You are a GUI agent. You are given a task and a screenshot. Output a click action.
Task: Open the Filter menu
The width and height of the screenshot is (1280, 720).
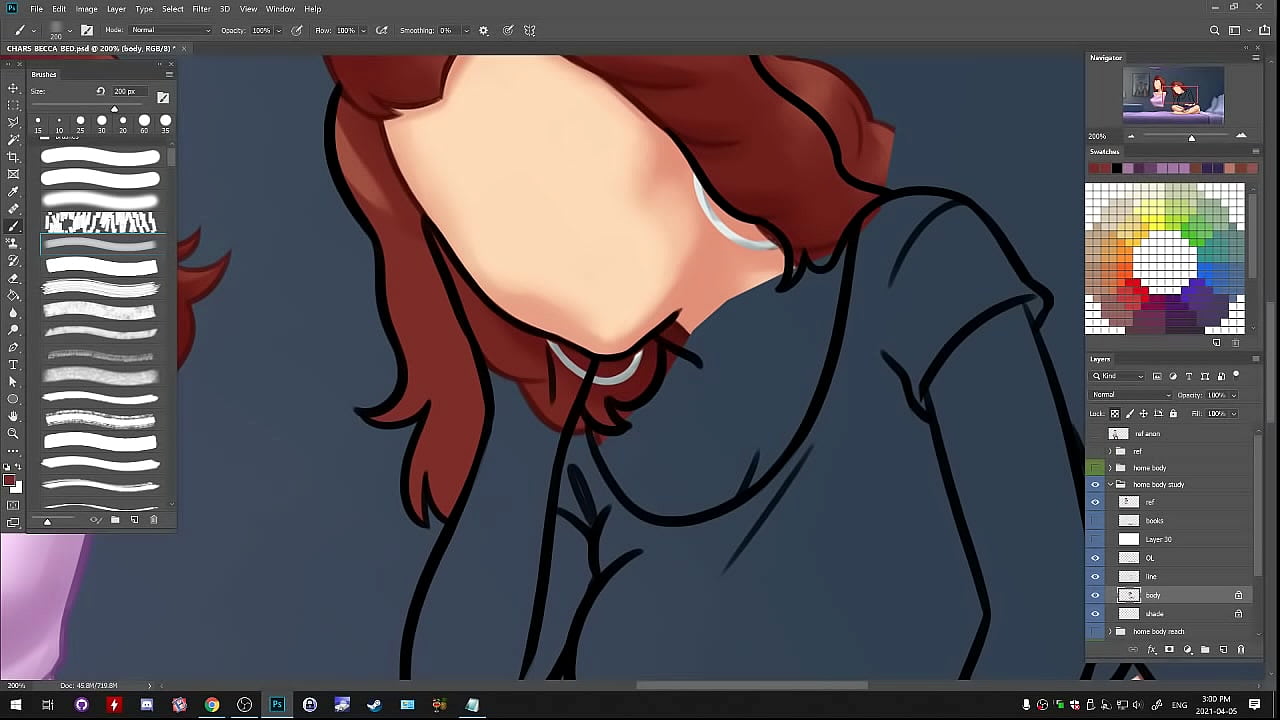coord(201,9)
